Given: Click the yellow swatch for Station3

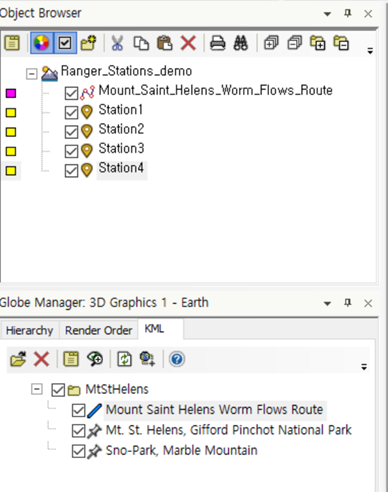Looking at the screenshot, I should 11,151.
